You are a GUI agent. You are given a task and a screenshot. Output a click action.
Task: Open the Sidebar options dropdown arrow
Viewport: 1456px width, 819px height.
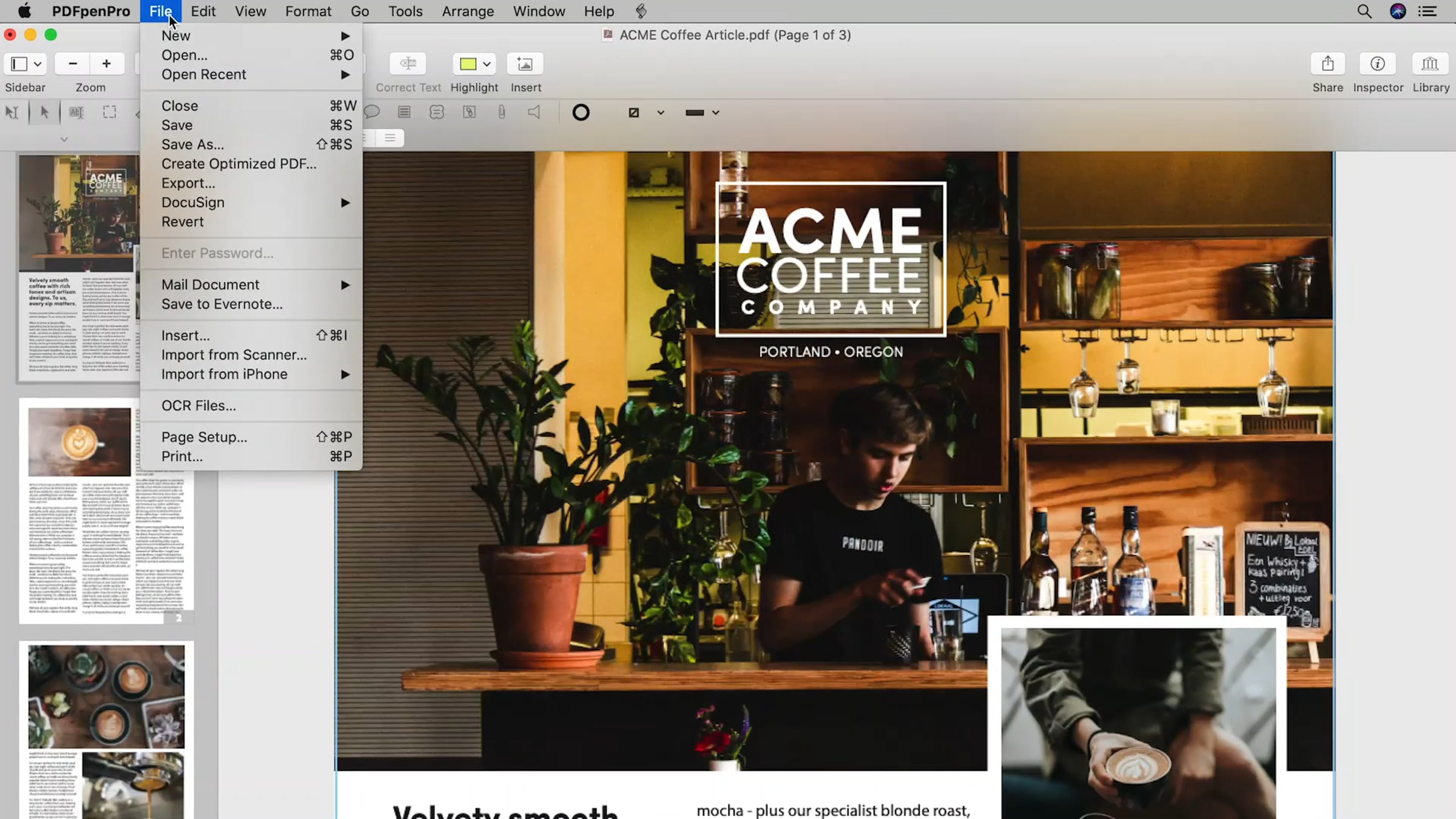38,64
